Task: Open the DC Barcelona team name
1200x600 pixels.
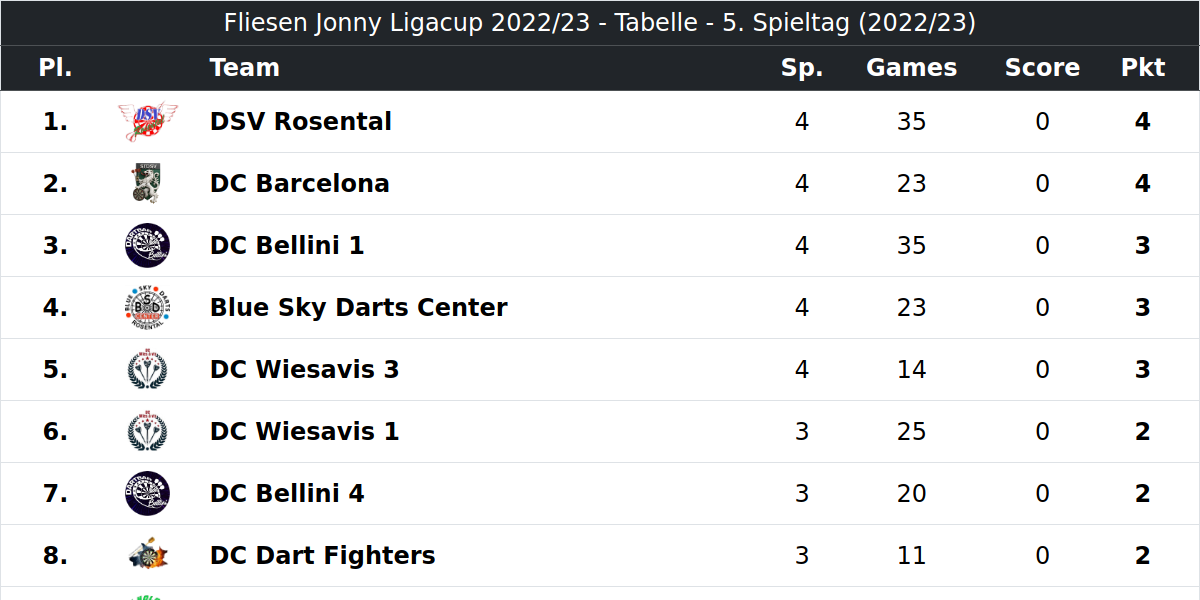Action: tap(300, 184)
